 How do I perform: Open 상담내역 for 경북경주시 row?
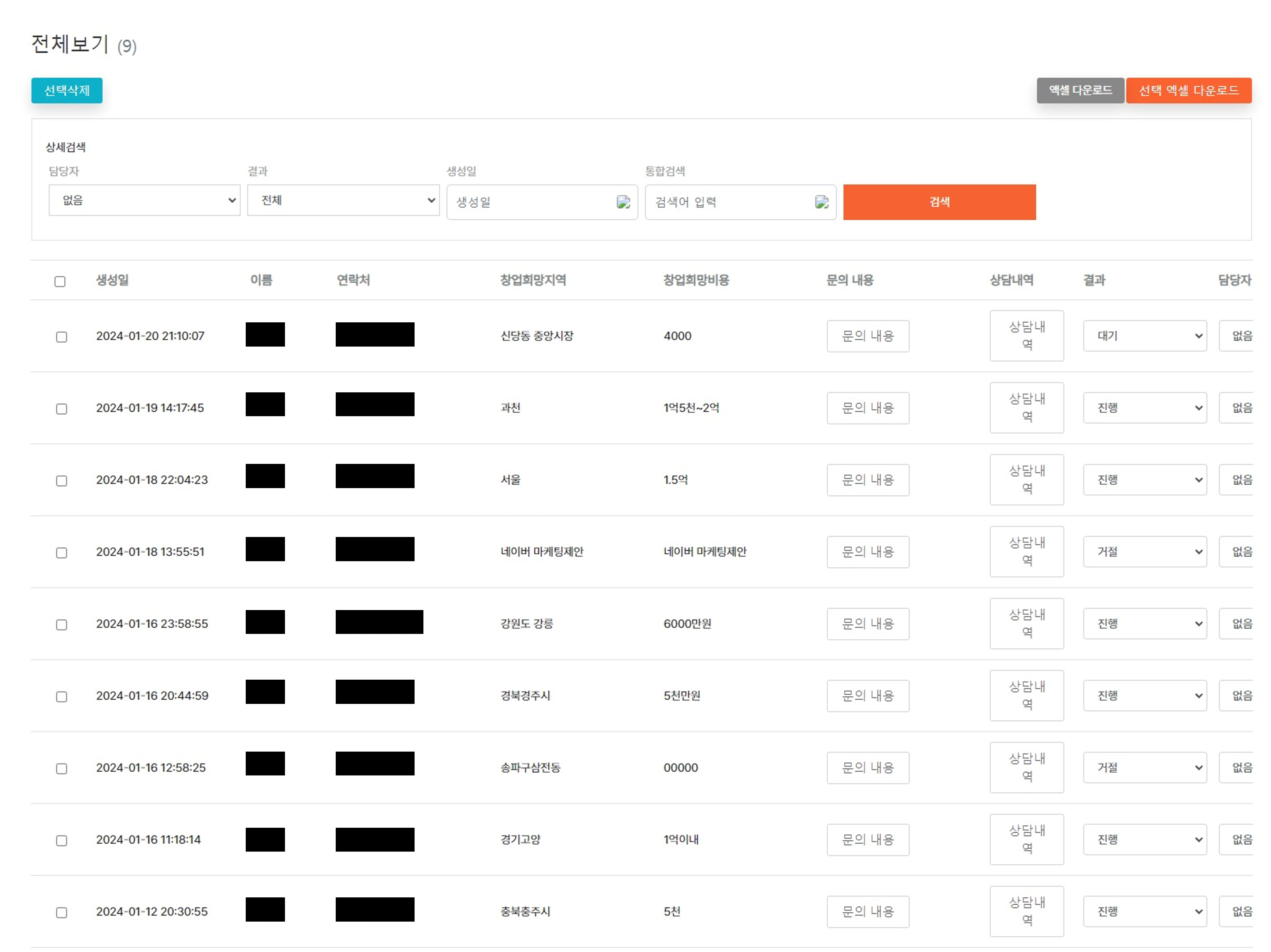(1026, 695)
